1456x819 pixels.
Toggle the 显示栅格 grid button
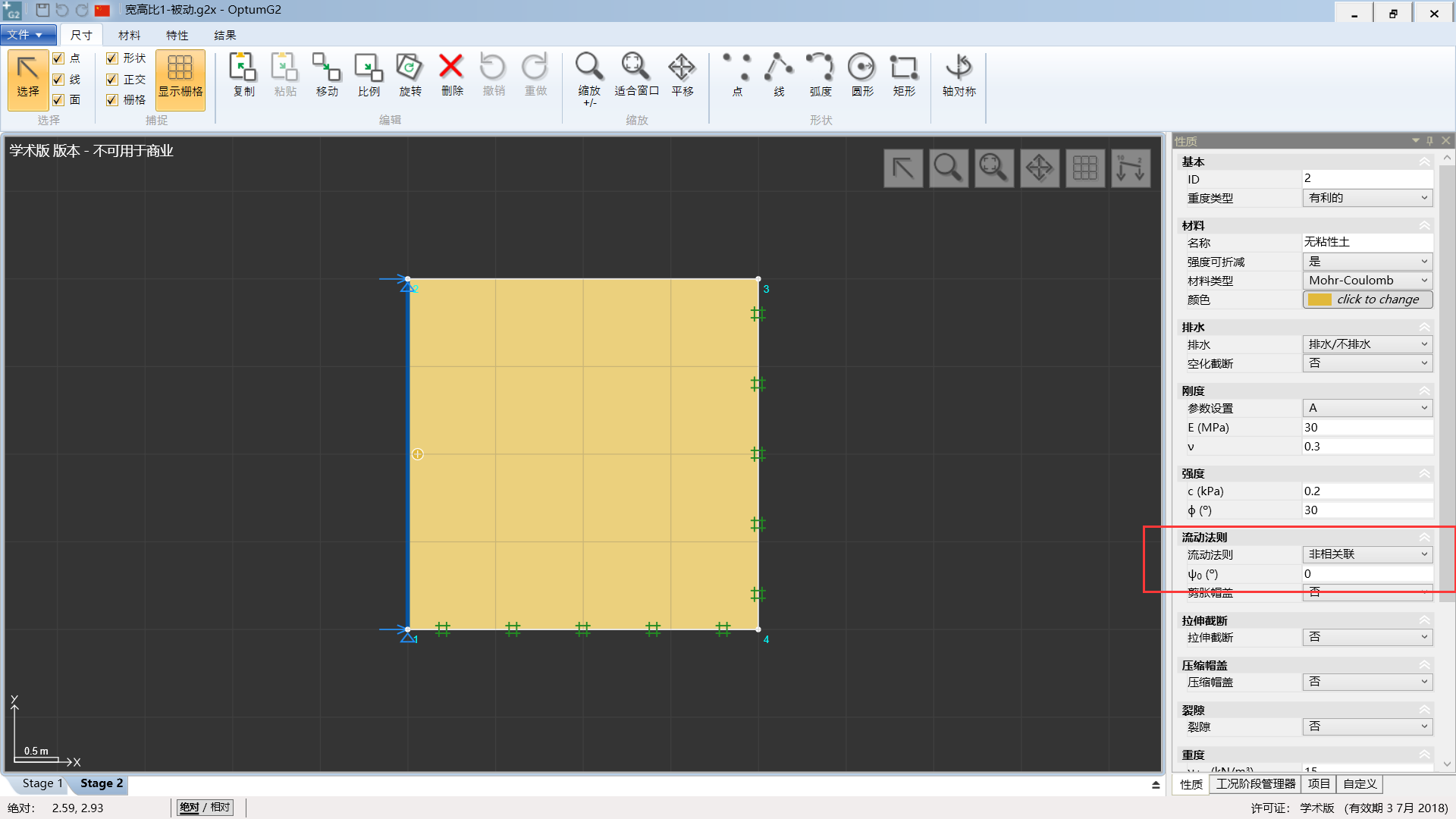tap(180, 79)
